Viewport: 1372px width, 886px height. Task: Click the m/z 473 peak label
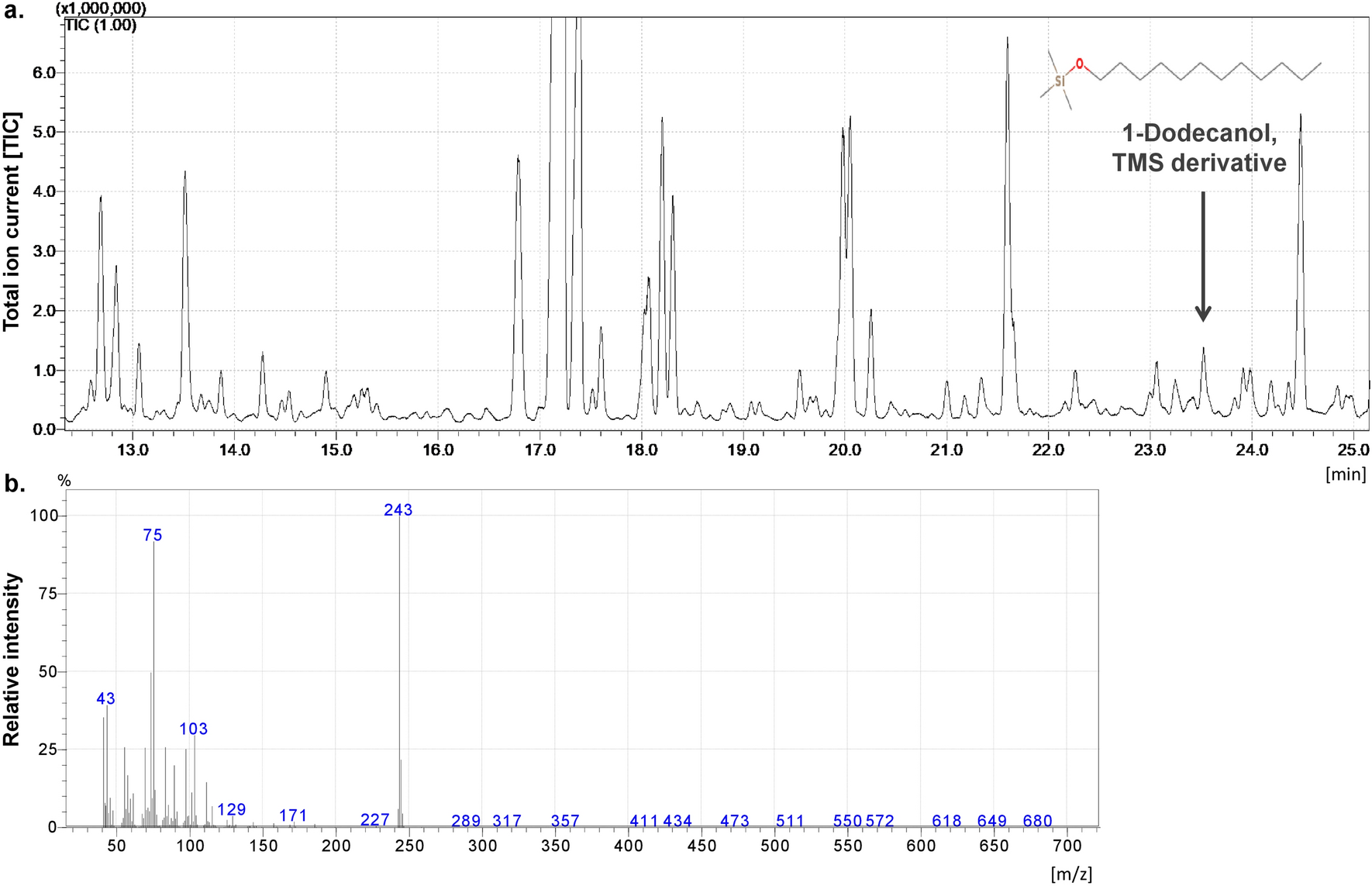[x=735, y=821]
